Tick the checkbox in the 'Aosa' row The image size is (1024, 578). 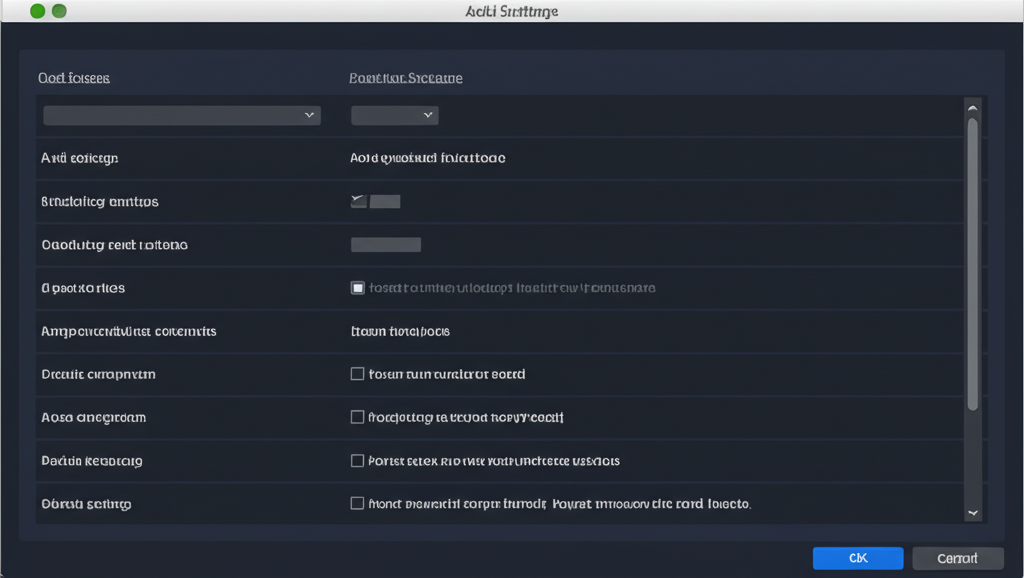point(357,417)
